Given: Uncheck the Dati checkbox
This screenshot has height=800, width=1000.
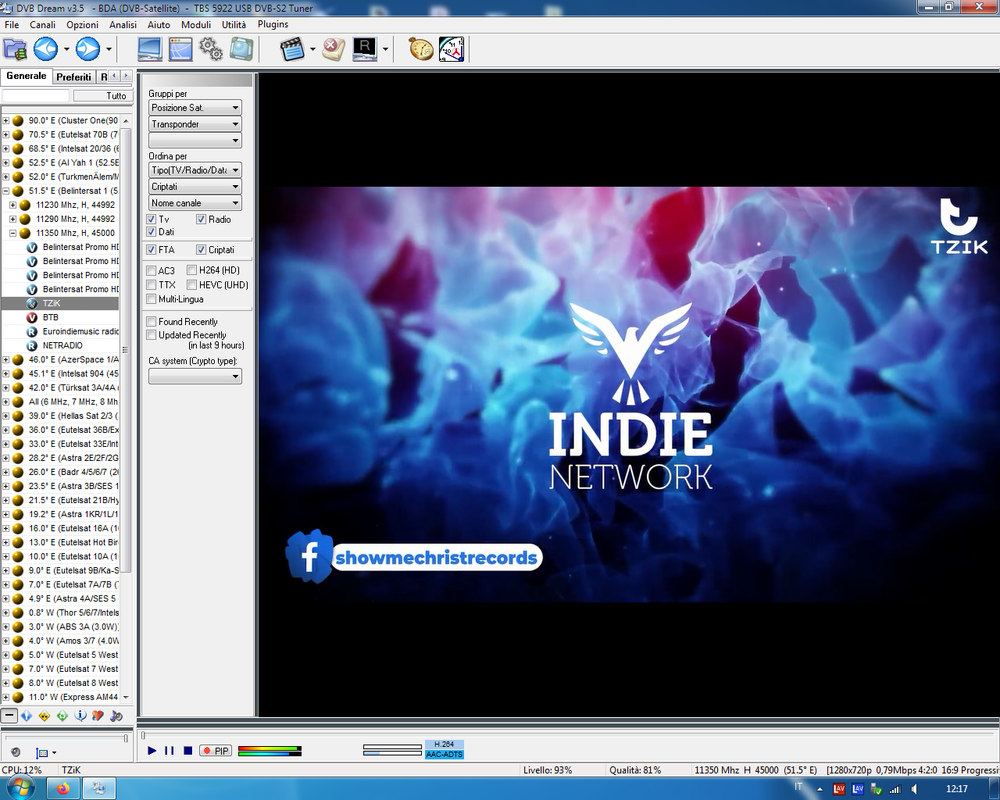Looking at the screenshot, I should point(151,232).
